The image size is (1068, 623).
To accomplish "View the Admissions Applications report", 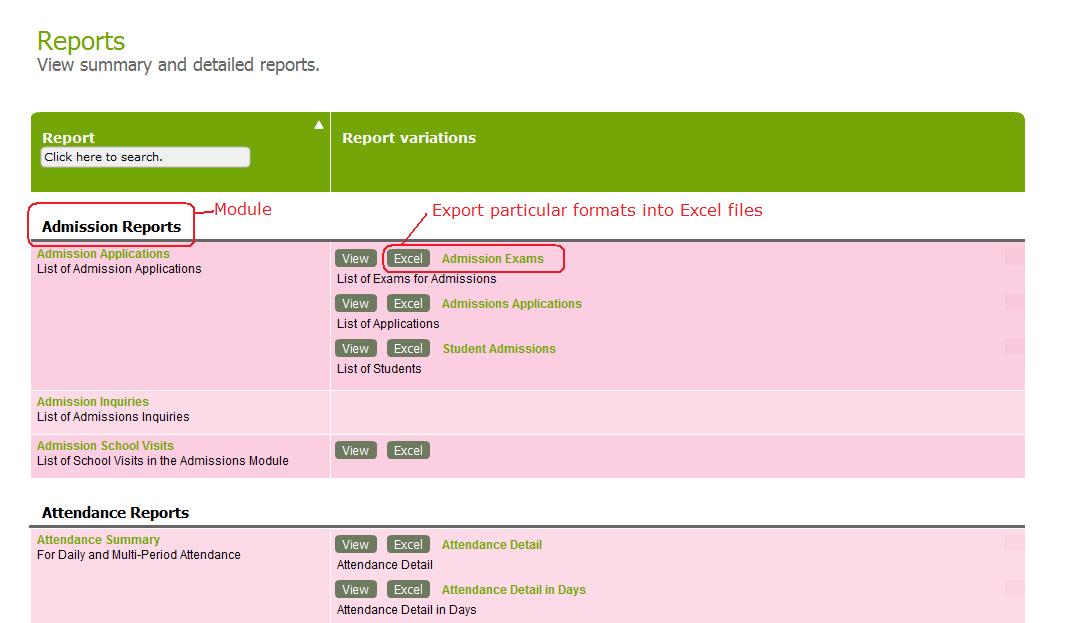I will pyautogui.click(x=355, y=303).
